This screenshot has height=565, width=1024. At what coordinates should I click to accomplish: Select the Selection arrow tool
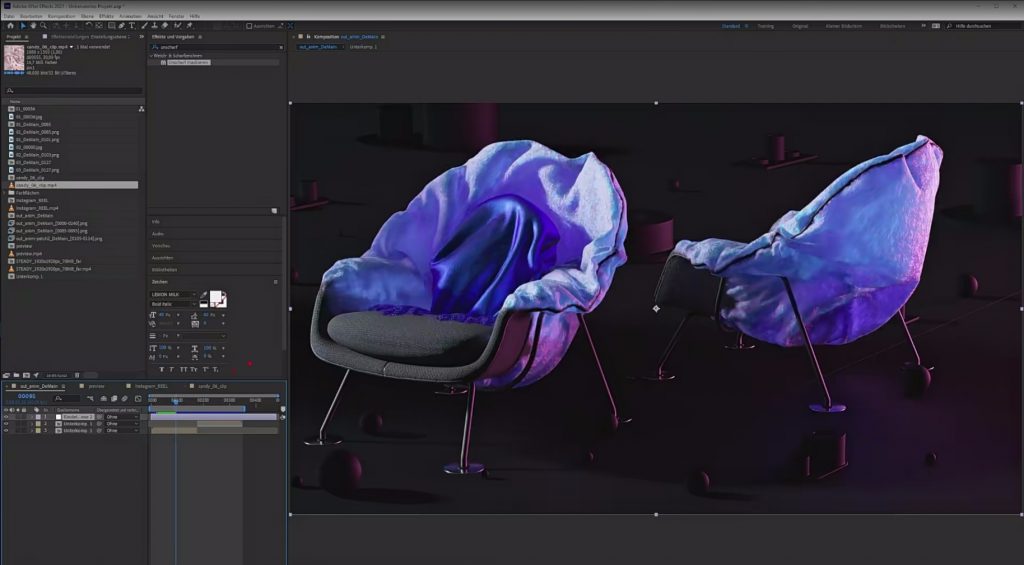pos(23,26)
